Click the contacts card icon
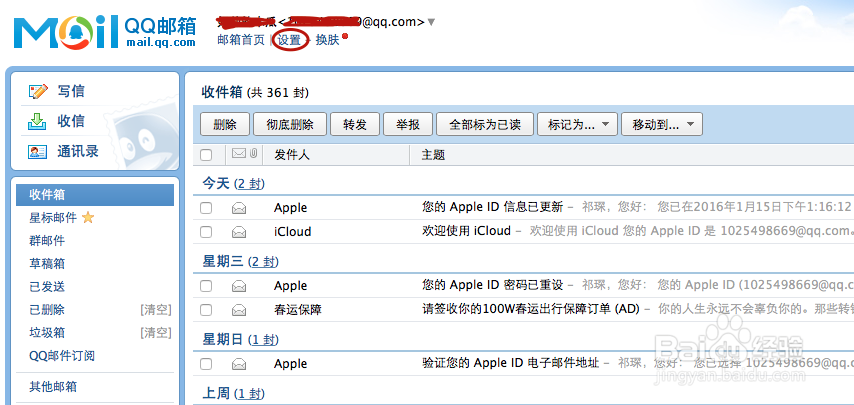Viewport: 854px width, 405px height. click(x=38, y=152)
